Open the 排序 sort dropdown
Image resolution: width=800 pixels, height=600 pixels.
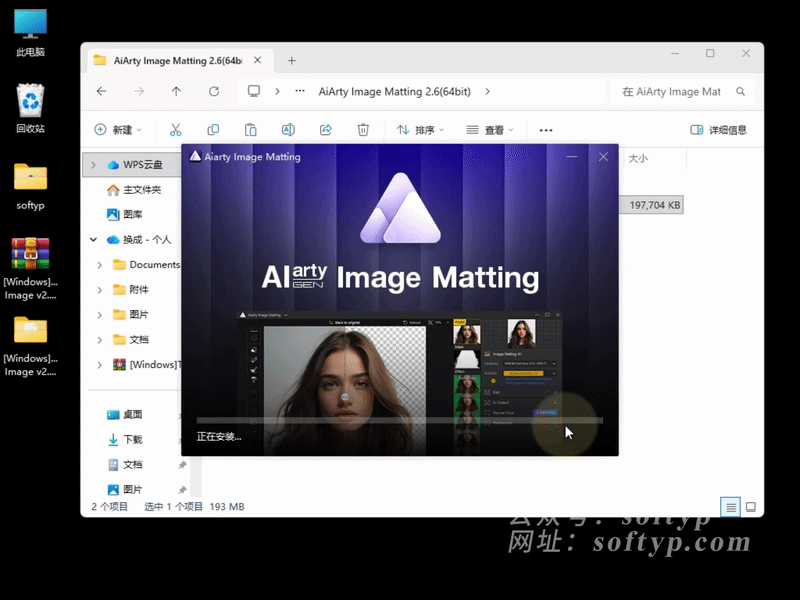[x=420, y=130]
